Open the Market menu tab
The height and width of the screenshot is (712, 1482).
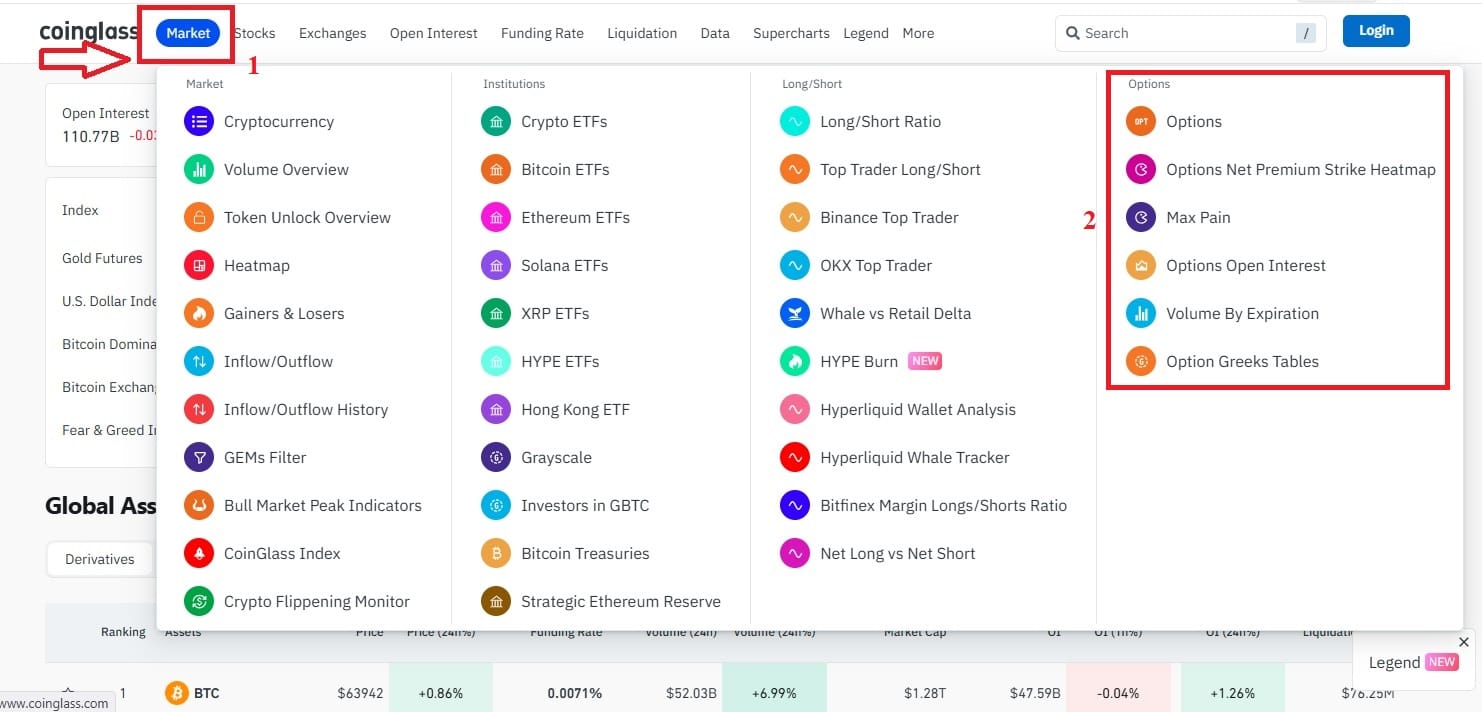click(188, 33)
